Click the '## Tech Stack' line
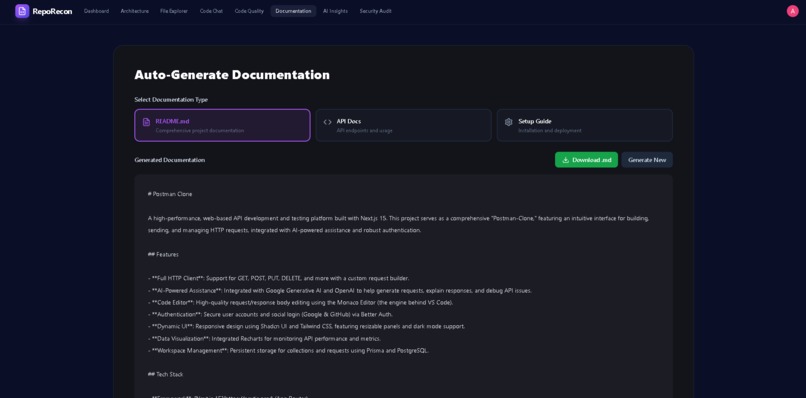Screen dimensions: 806x398 (166, 374)
